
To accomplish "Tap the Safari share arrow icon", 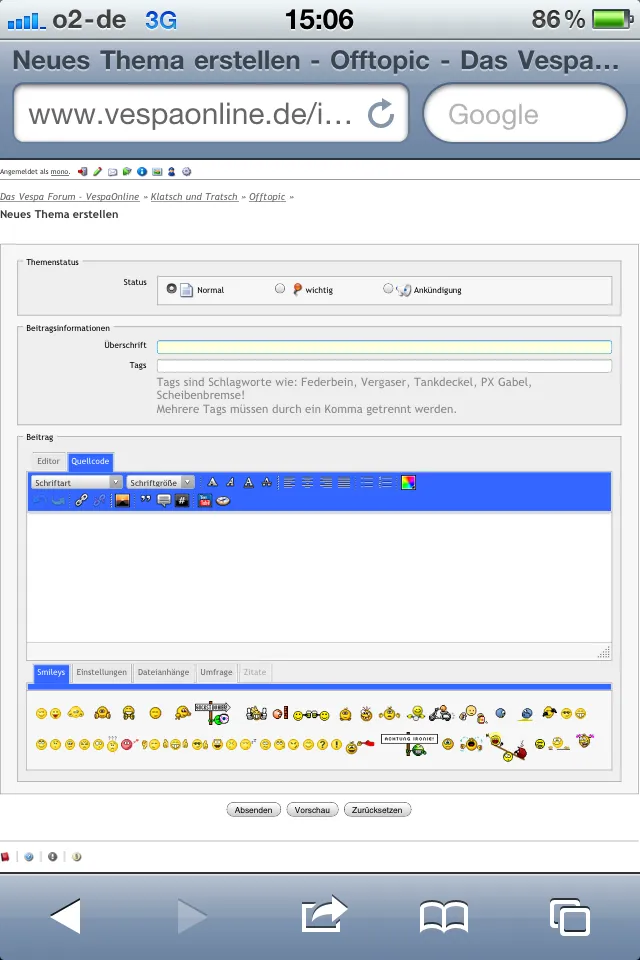I will click(x=324, y=914).
